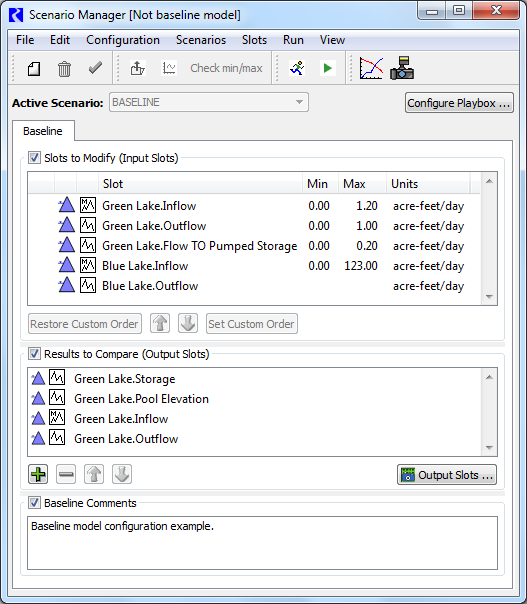Click the green play run button

click(327, 68)
